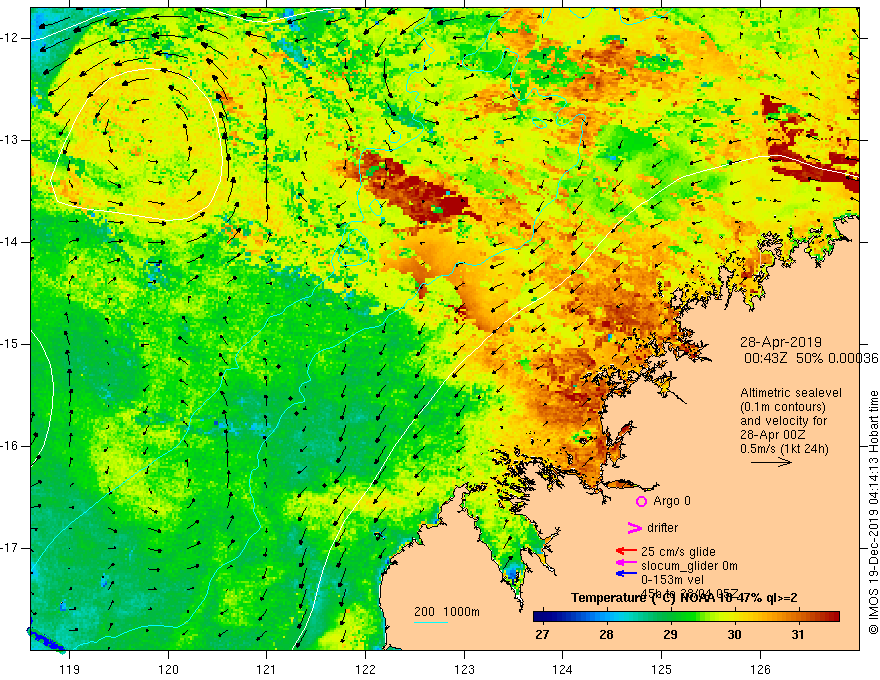Click the latitude axis label -14

pos(10,242)
